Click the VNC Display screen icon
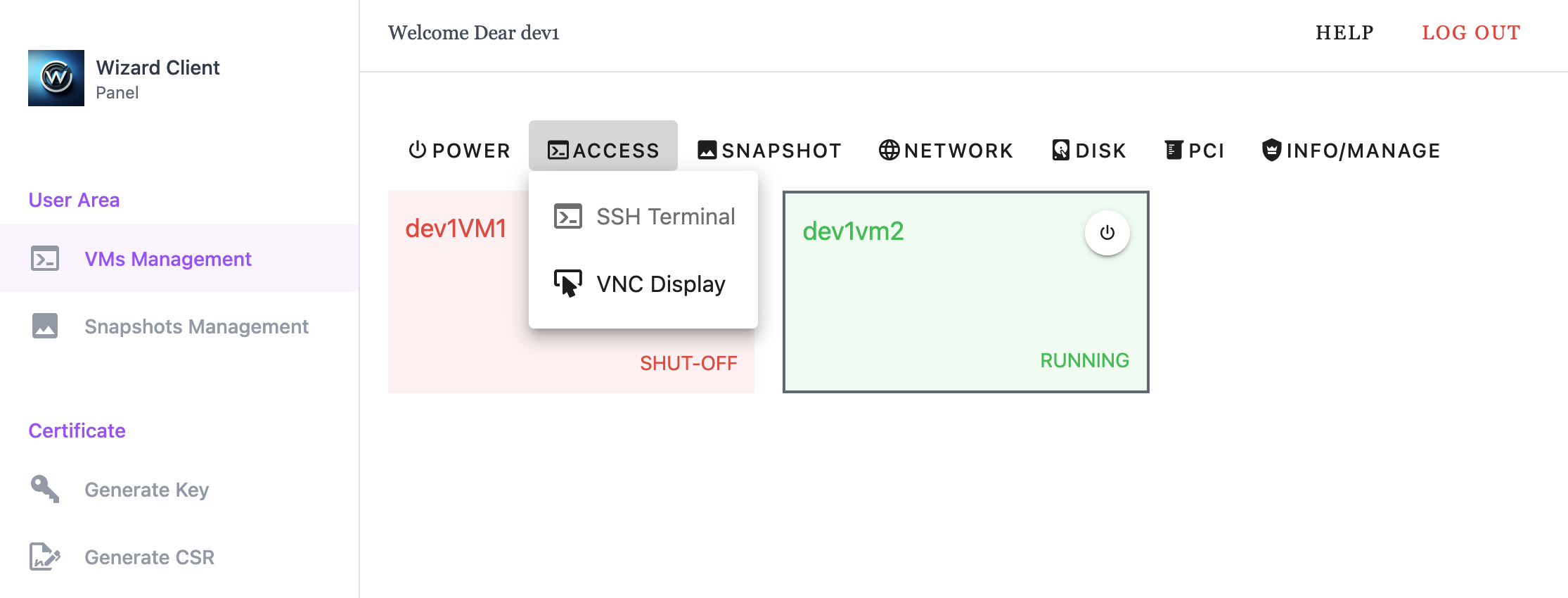 (568, 284)
